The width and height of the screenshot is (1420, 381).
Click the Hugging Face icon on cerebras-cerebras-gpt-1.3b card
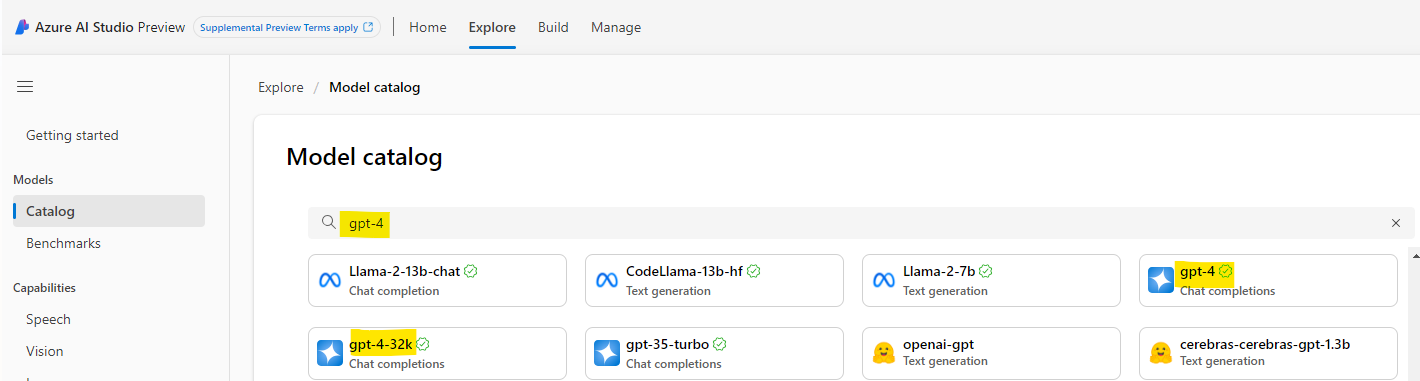click(1161, 353)
